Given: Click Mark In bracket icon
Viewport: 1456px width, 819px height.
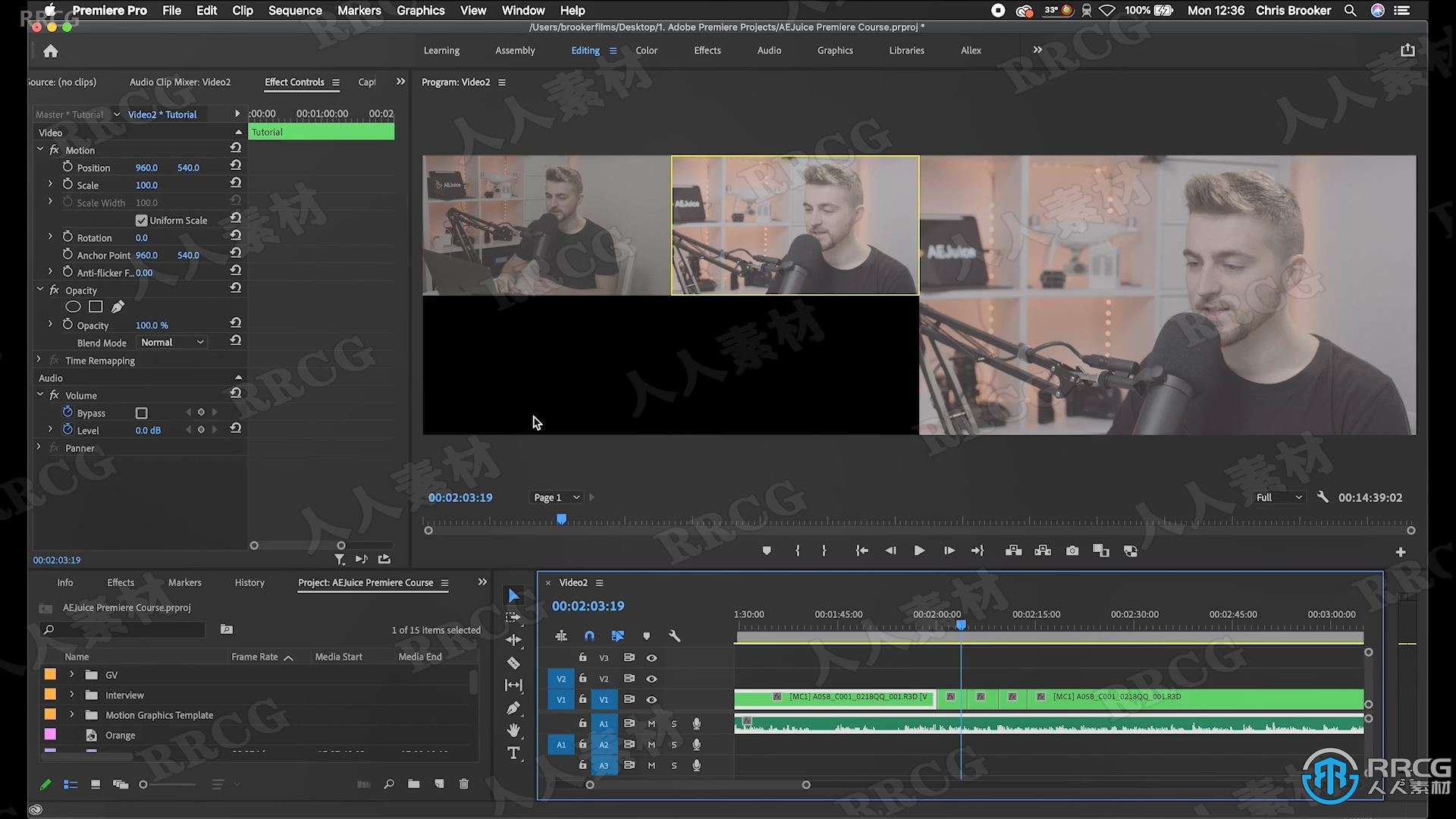Looking at the screenshot, I should coord(797,551).
